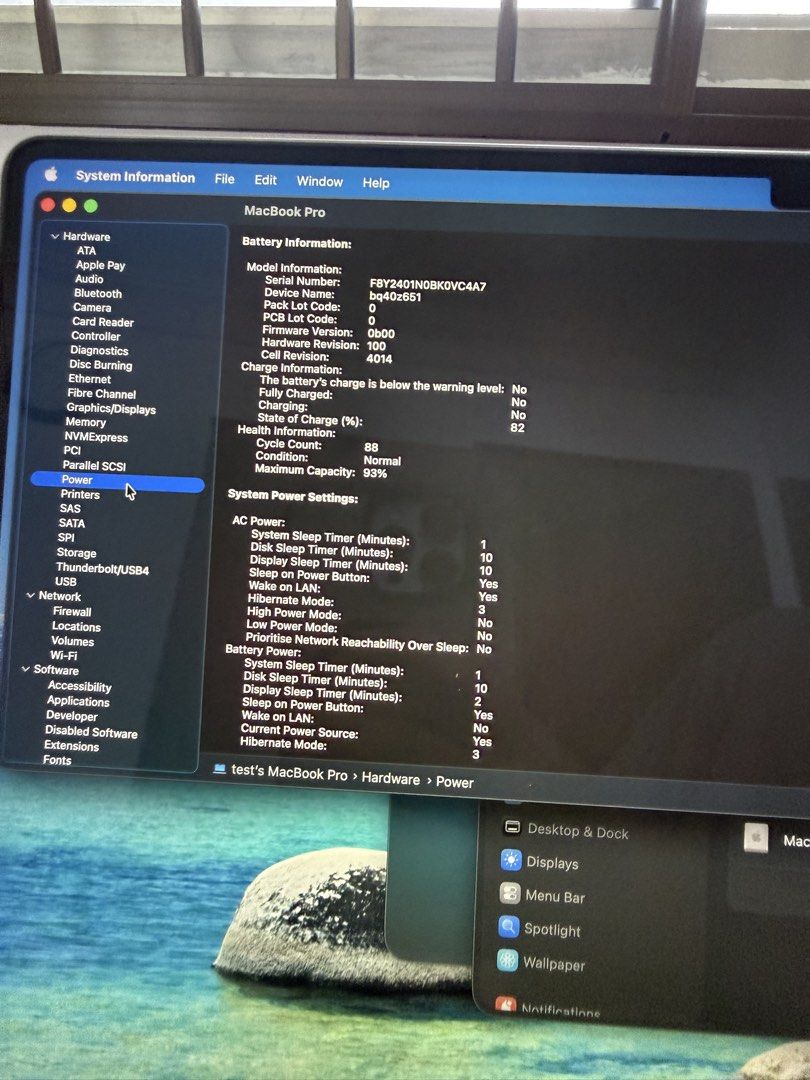This screenshot has width=810, height=1080.
Task: Click test's MacBook Pro in path bar
Action: tap(289, 773)
